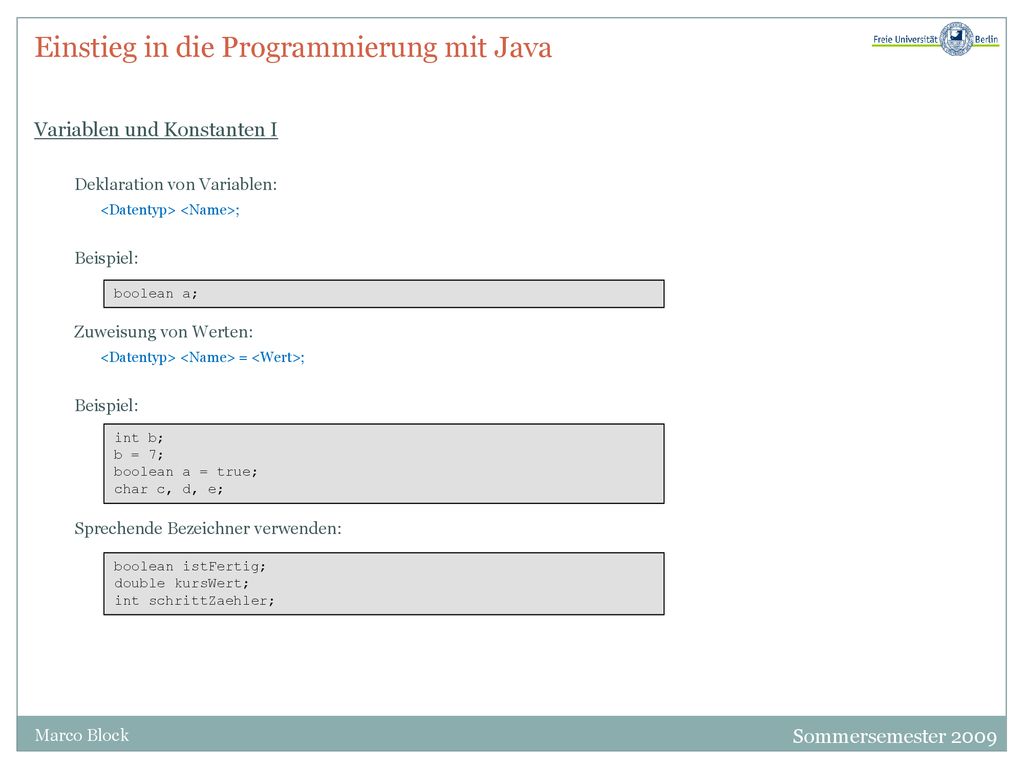
Task: Click the 'Freie Universität' logo text
Action: [904, 39]
